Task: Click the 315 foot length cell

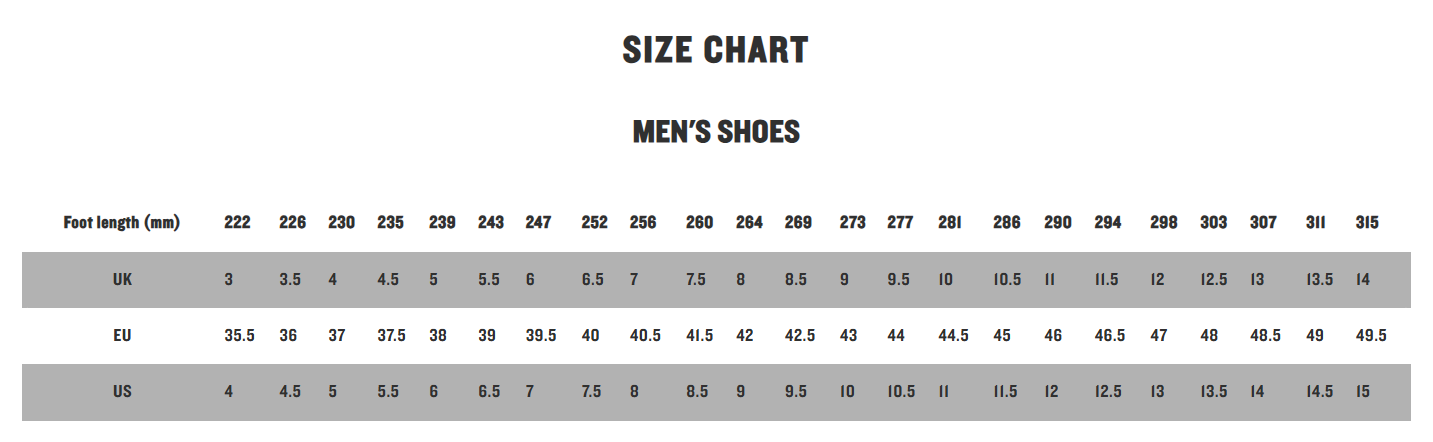Action: click(1367, 223)
